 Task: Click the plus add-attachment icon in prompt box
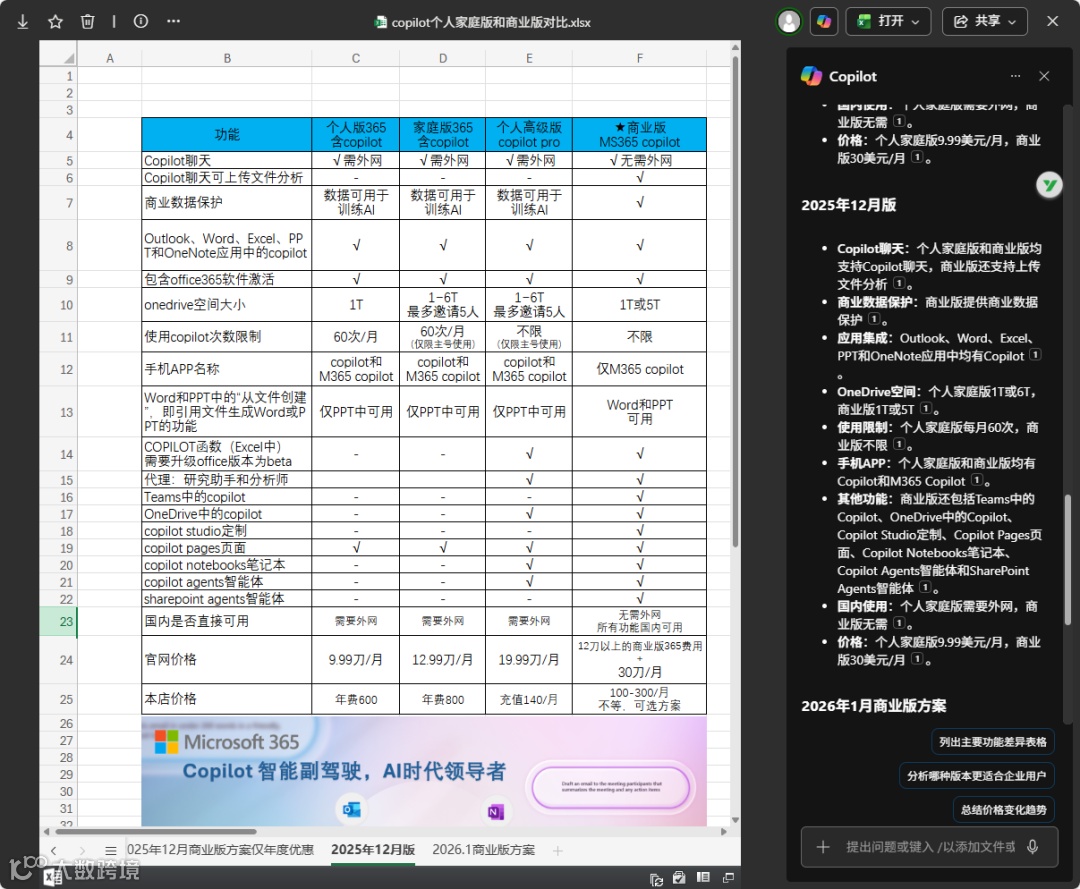(823, 847)
